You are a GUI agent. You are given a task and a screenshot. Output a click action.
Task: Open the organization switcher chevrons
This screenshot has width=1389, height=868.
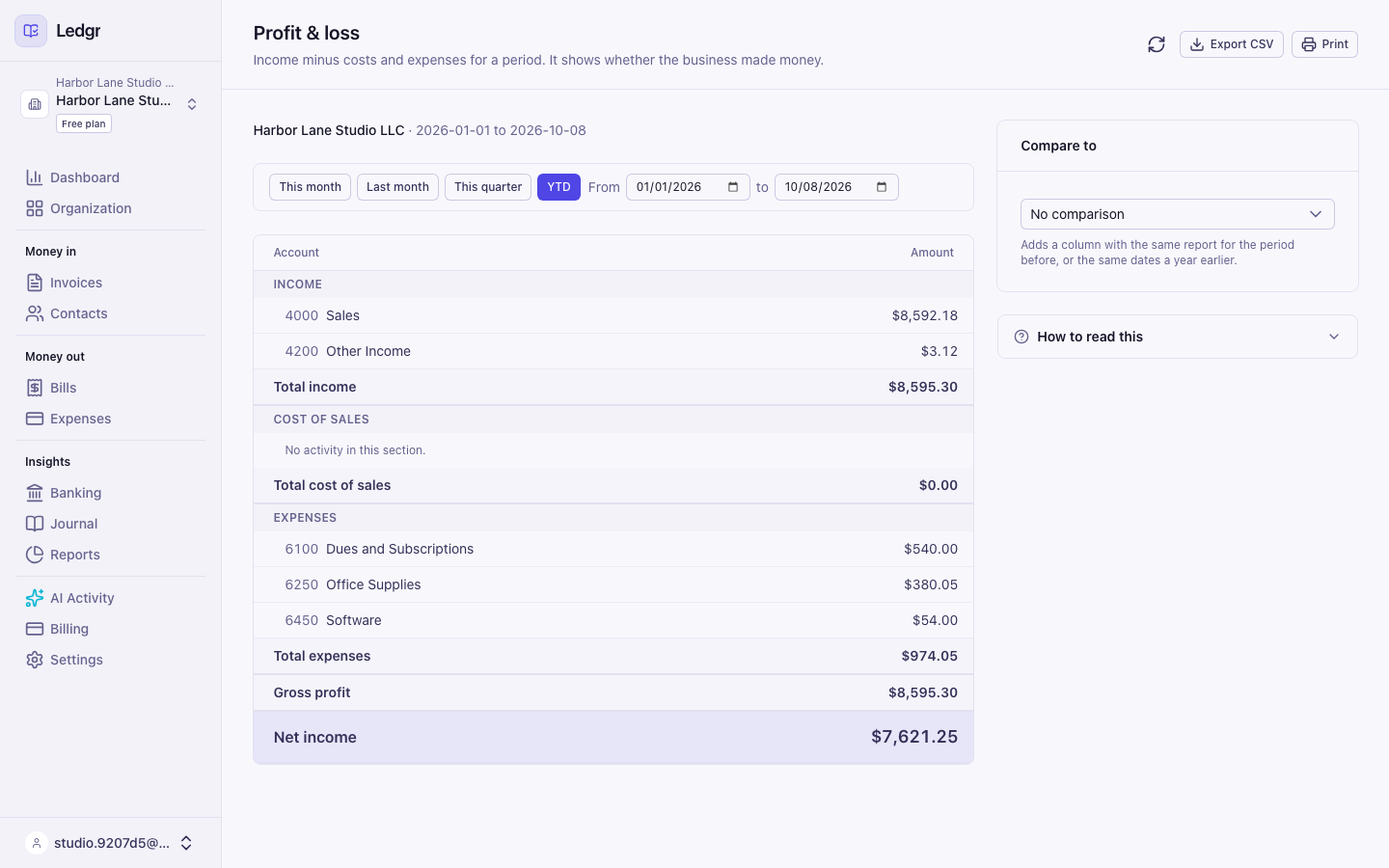[x=192, y=104]
